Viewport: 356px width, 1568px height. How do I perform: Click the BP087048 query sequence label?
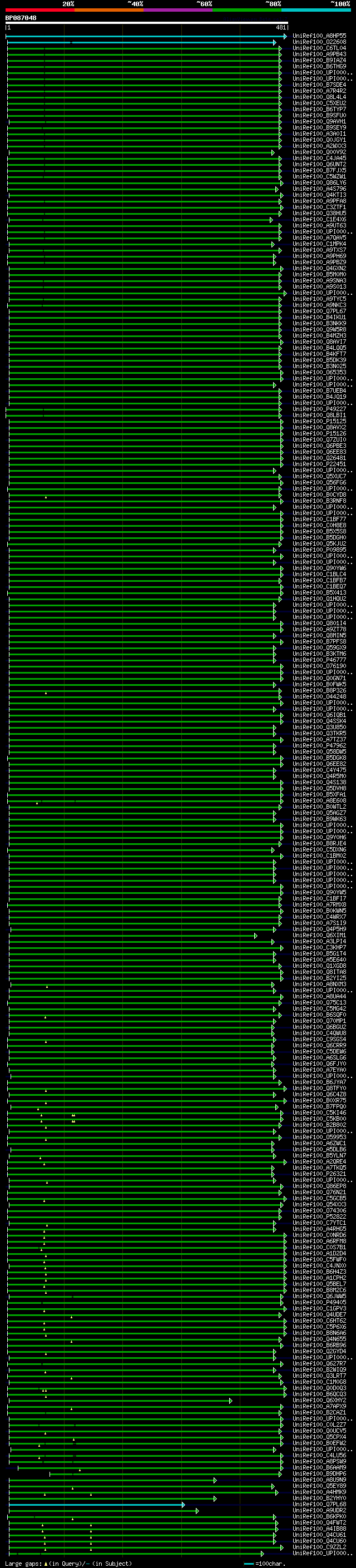tap(21, 18)
